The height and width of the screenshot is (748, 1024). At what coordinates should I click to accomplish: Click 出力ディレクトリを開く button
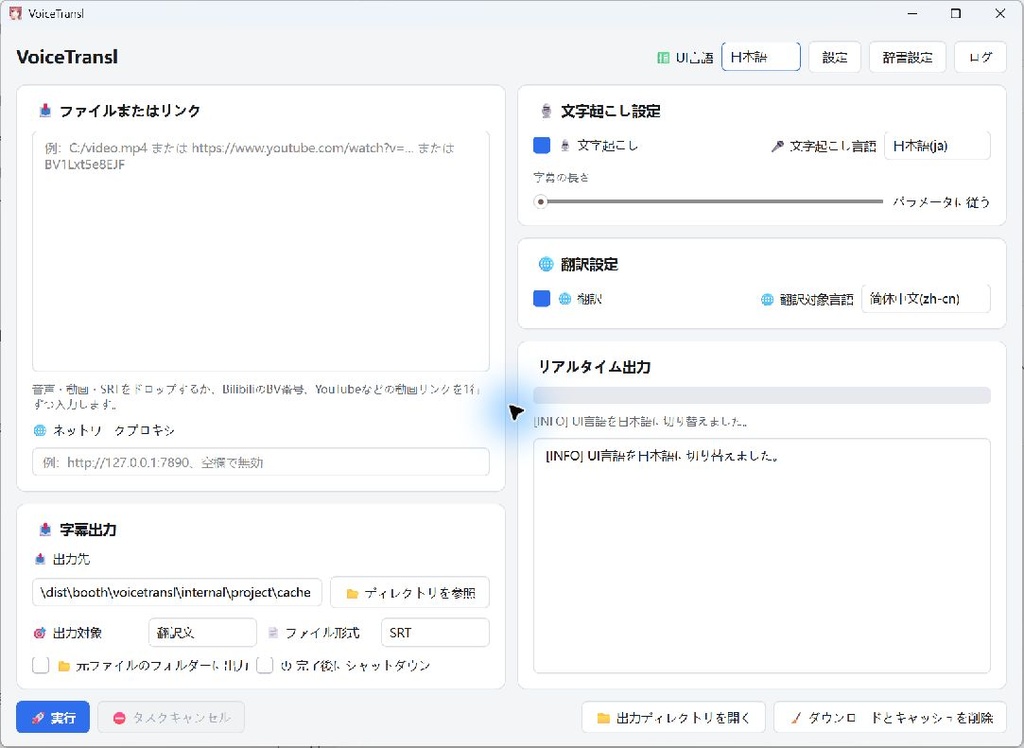point(673,717)
